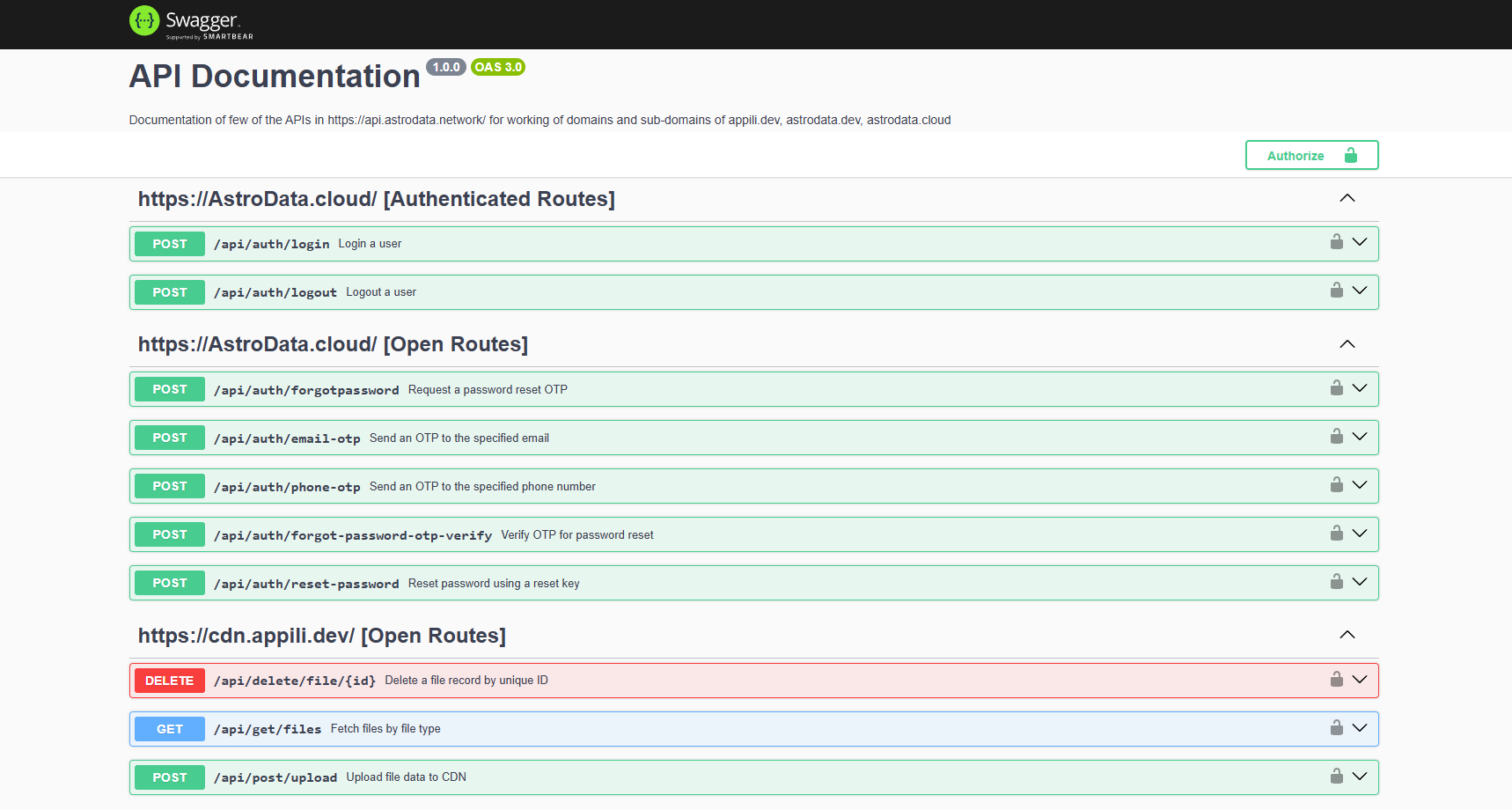
Task: Click lock icon on /api/auth/email-otp row
Action: click(x=1336, y=437)
